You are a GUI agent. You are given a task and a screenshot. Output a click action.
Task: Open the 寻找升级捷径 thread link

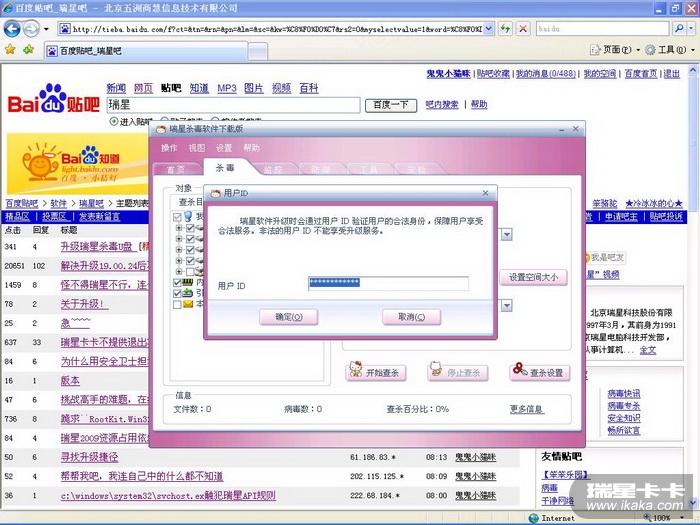click(90, 457)
